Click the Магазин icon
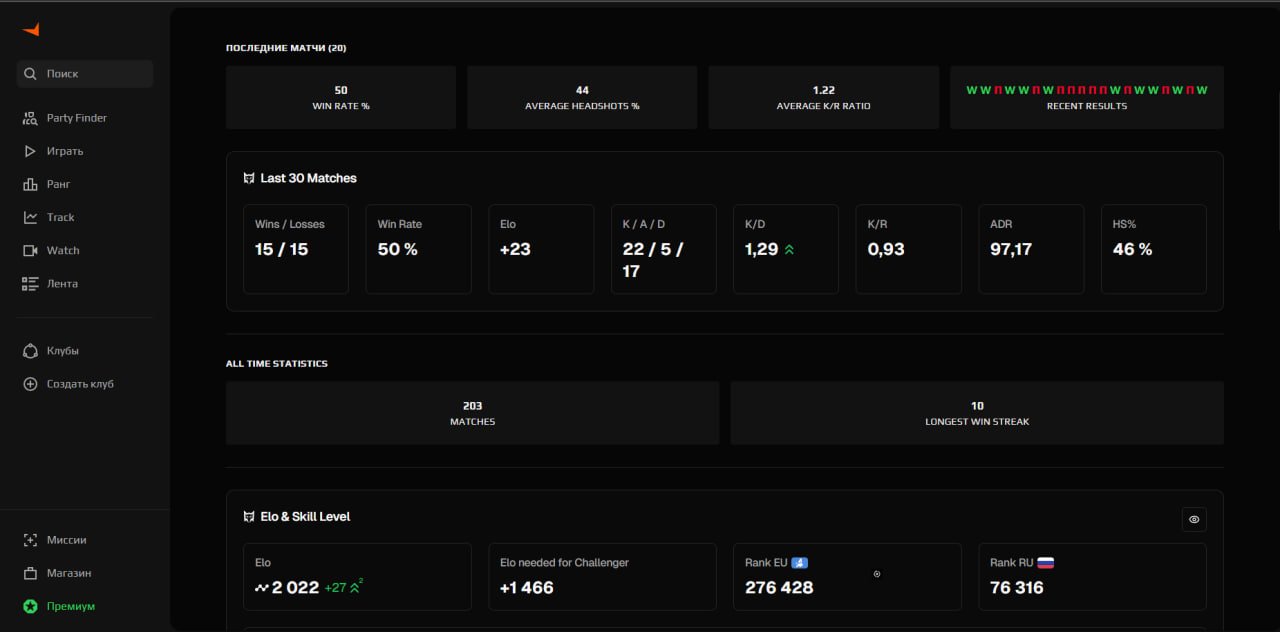 pos(28,572)
